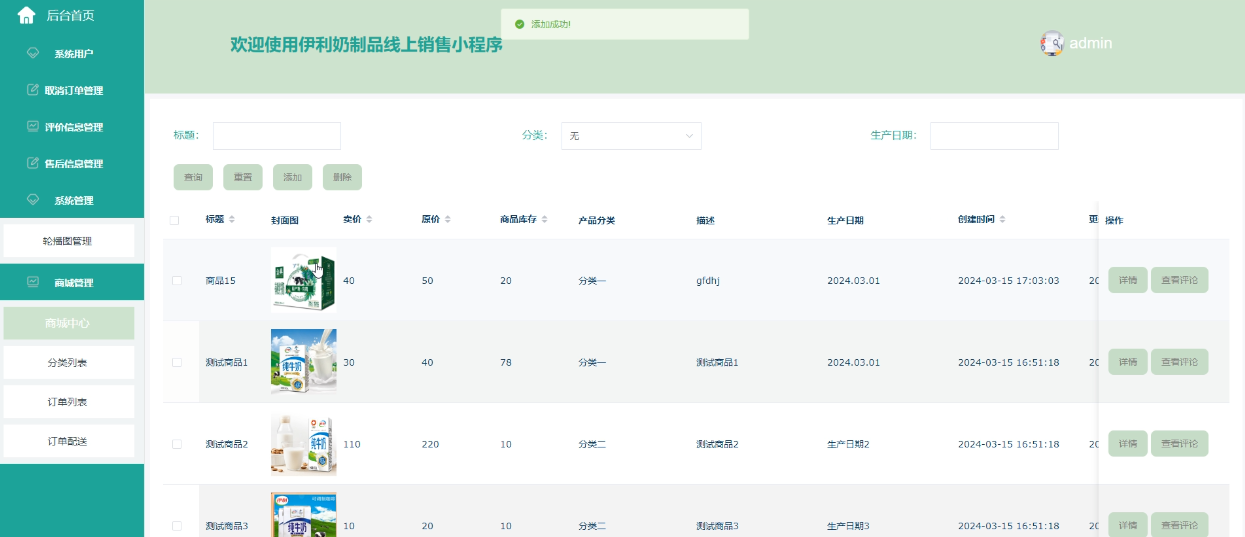The width and height of the screenshot is (1245, 537).
Task: Sort table by 标题 column arrows
Action: (x=232, y=219)
